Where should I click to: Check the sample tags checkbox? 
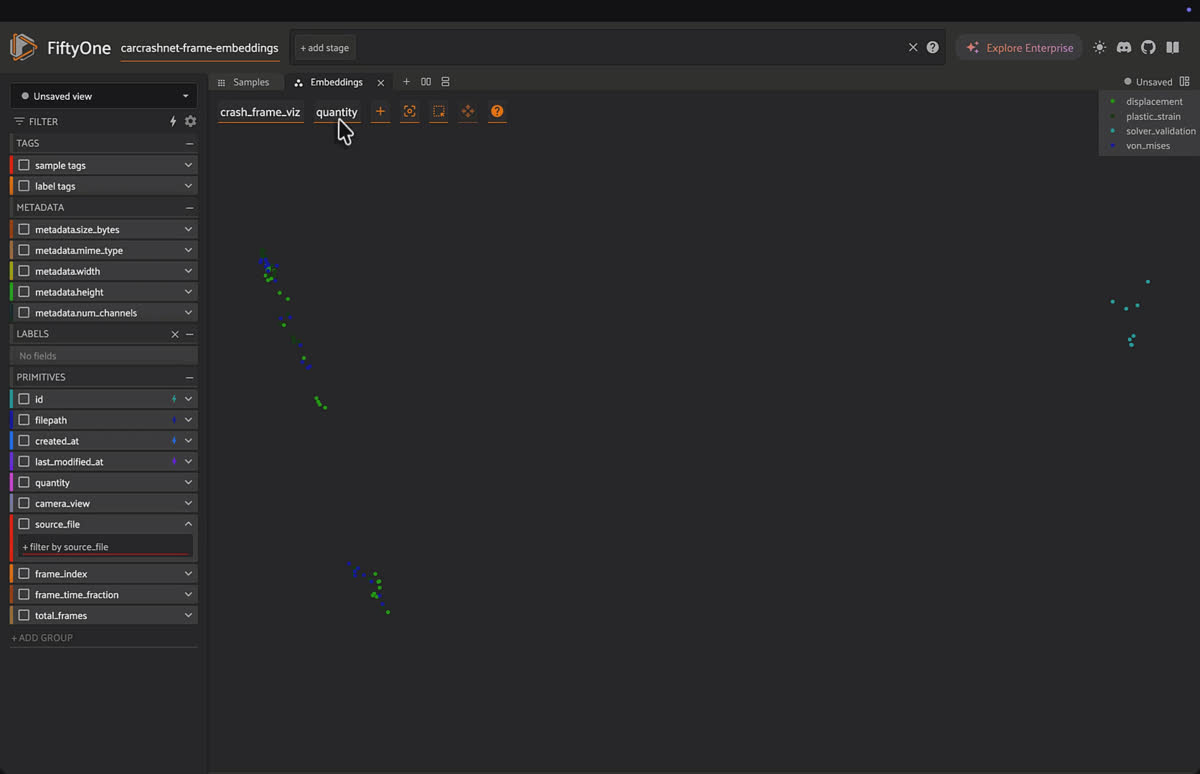pos(24,165)
